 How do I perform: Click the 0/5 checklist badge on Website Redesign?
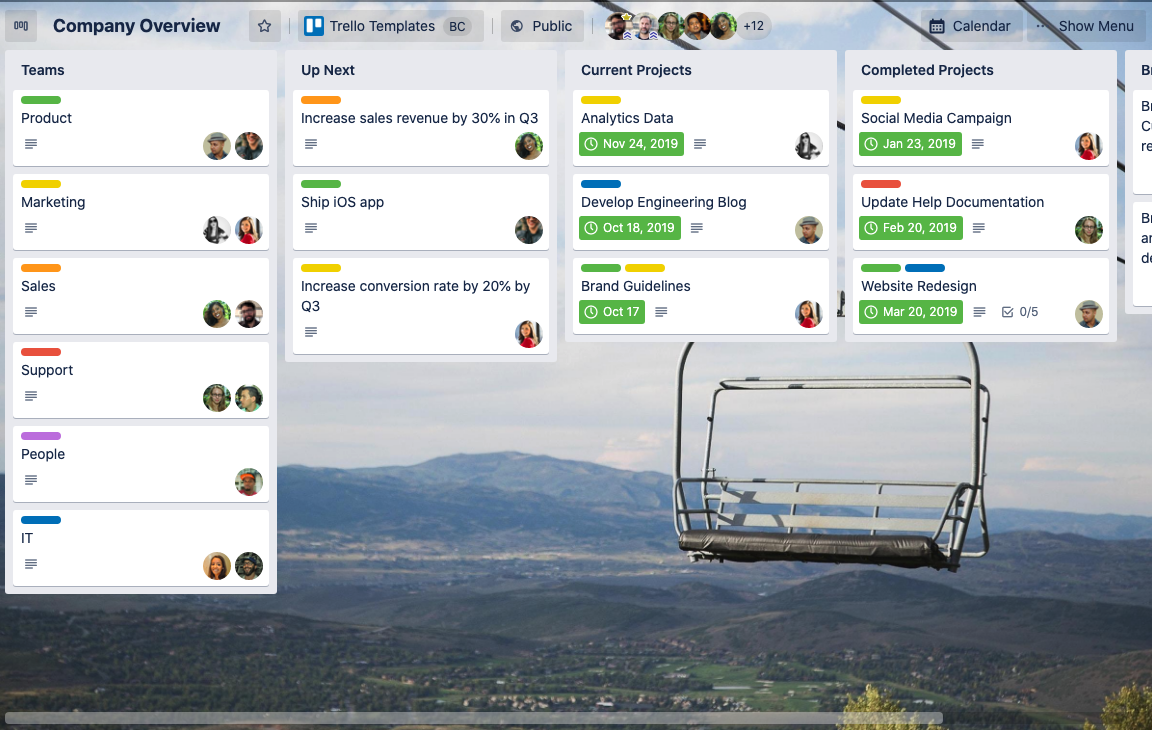[1019, 311]
